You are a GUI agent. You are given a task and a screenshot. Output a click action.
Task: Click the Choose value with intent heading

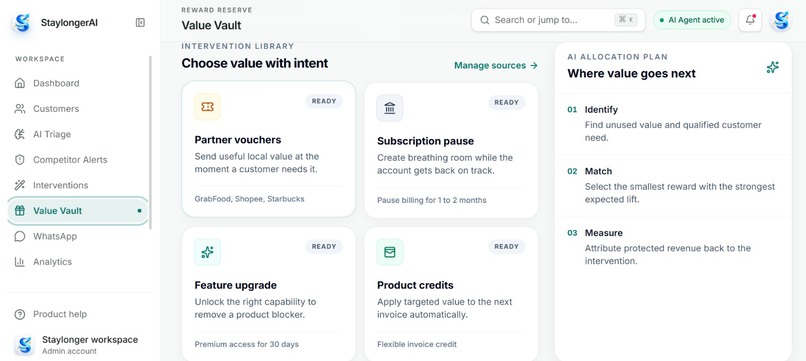coord(254,63)
